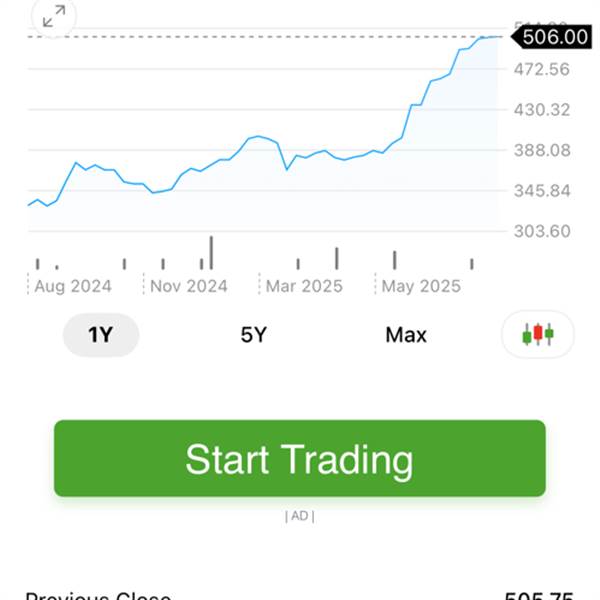600x600 pixels.
Task: Select the 5Y time range
Action: 253,335
